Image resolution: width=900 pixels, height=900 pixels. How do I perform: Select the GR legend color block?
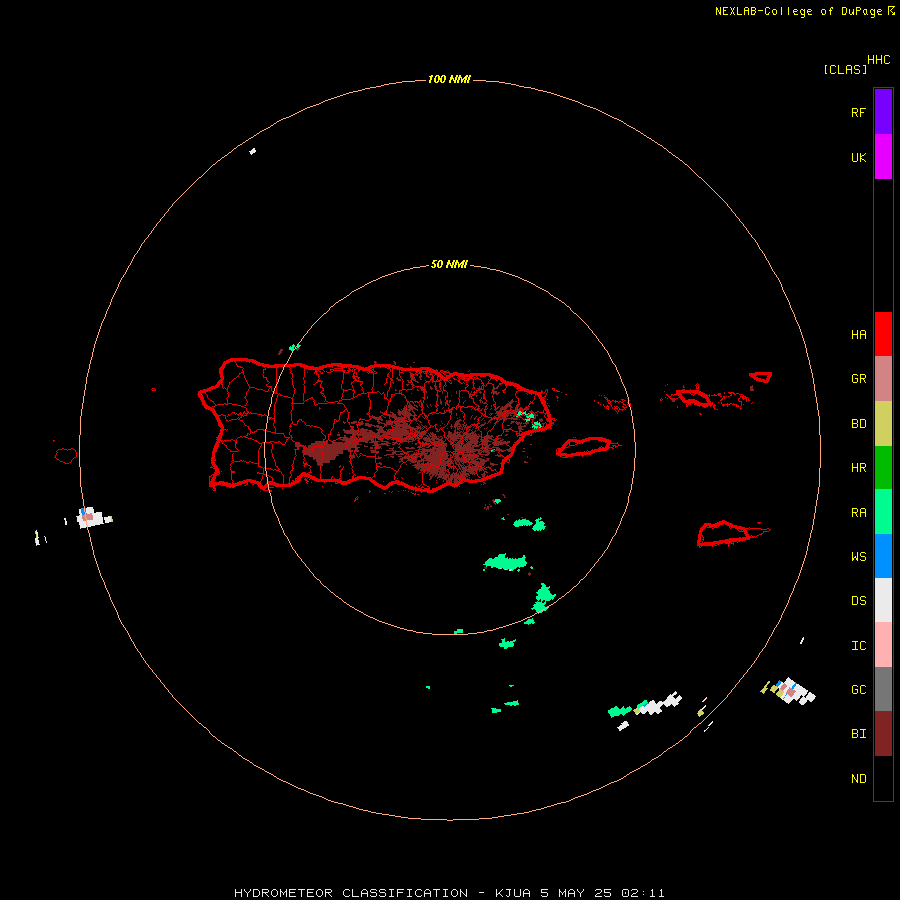tap(883, 379)
